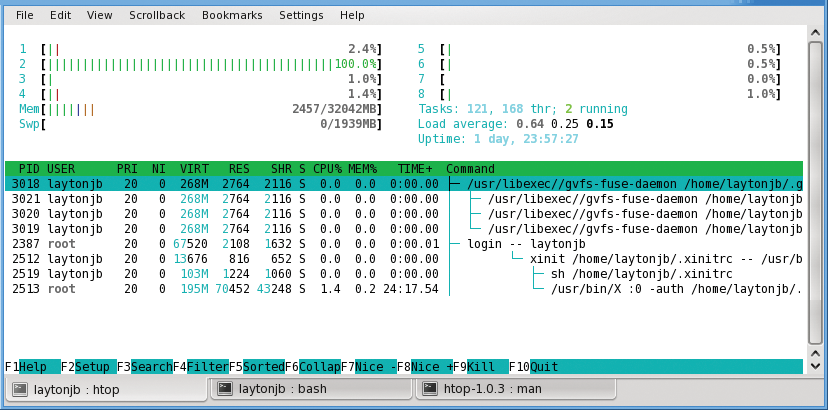
Task: Click the F7 Nice - function key
Action: [369, 367]
